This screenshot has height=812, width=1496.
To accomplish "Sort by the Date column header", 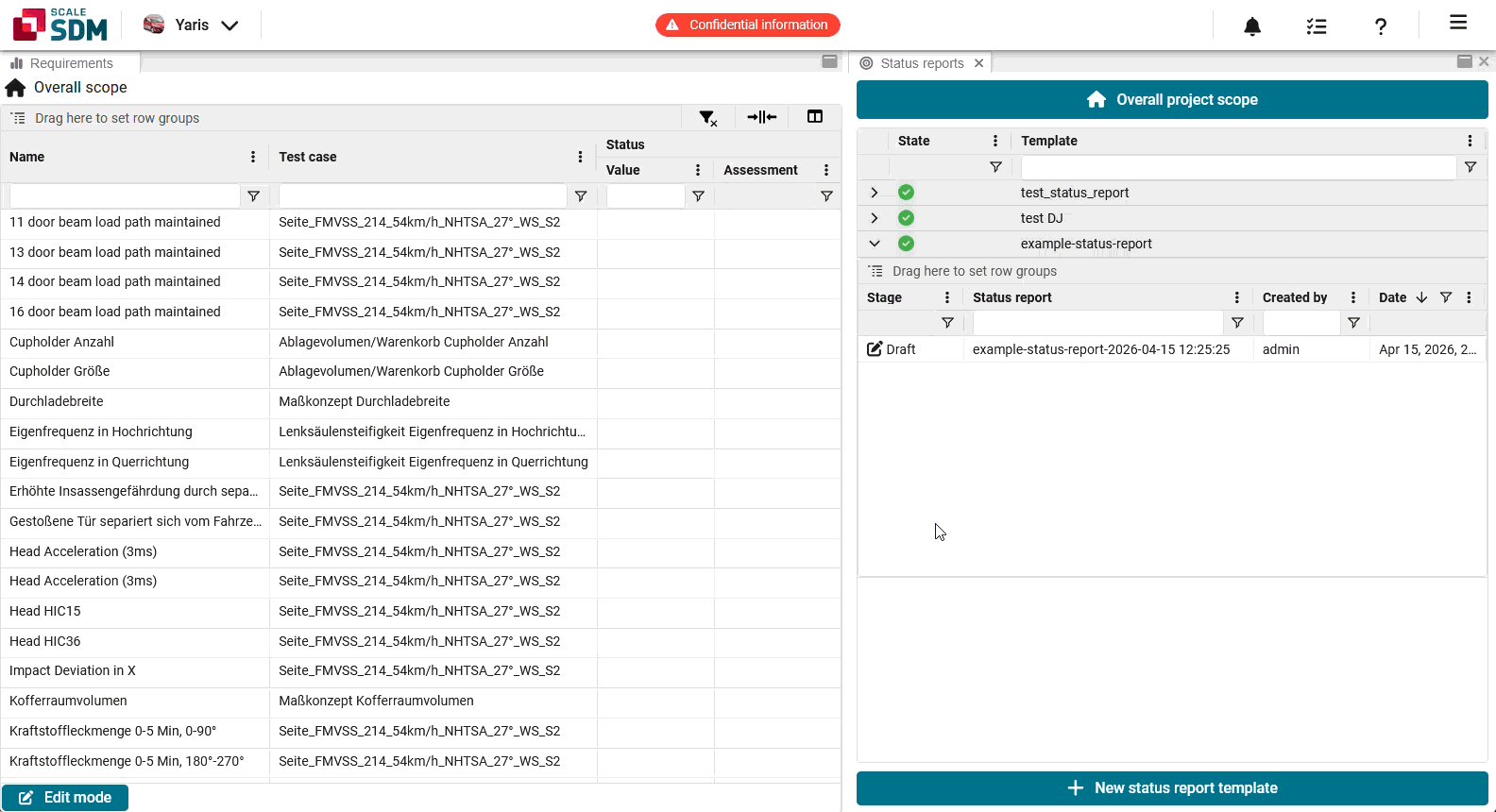I will (1392, 297).
